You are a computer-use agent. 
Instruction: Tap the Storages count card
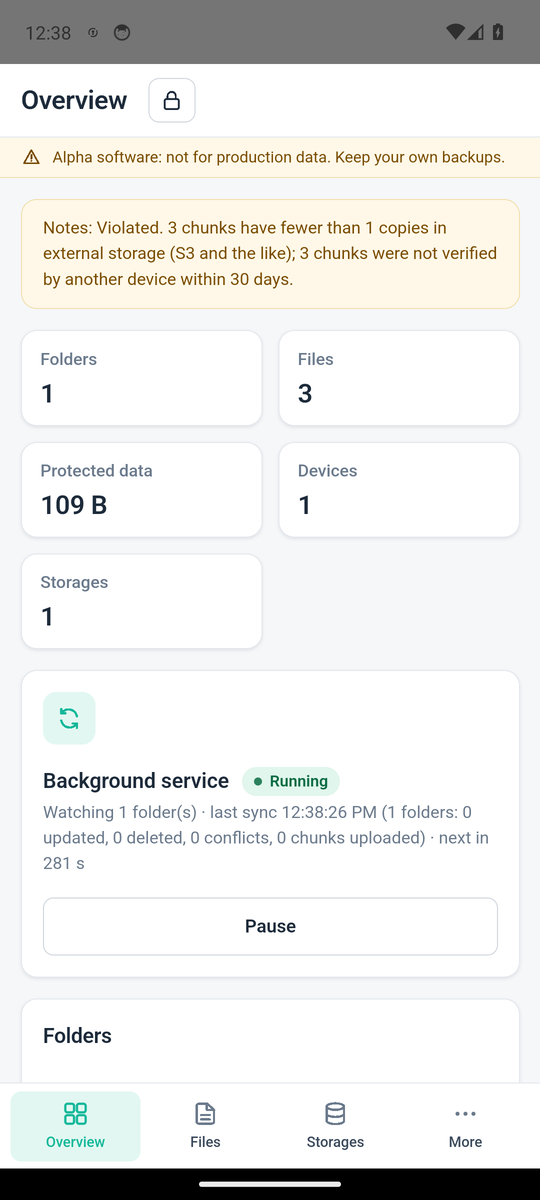click(x=142, y=601)
